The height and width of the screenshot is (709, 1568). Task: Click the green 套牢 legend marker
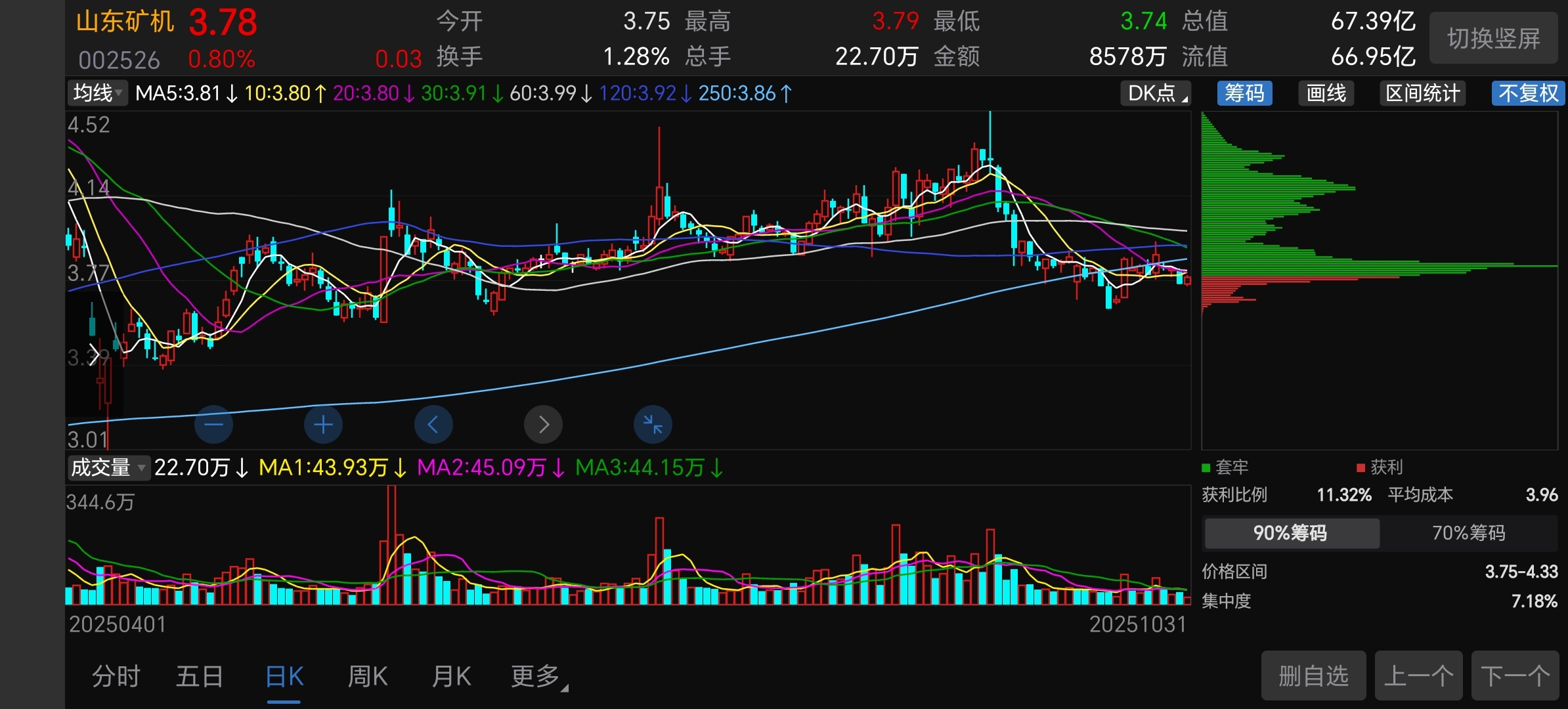point(1206,467)
